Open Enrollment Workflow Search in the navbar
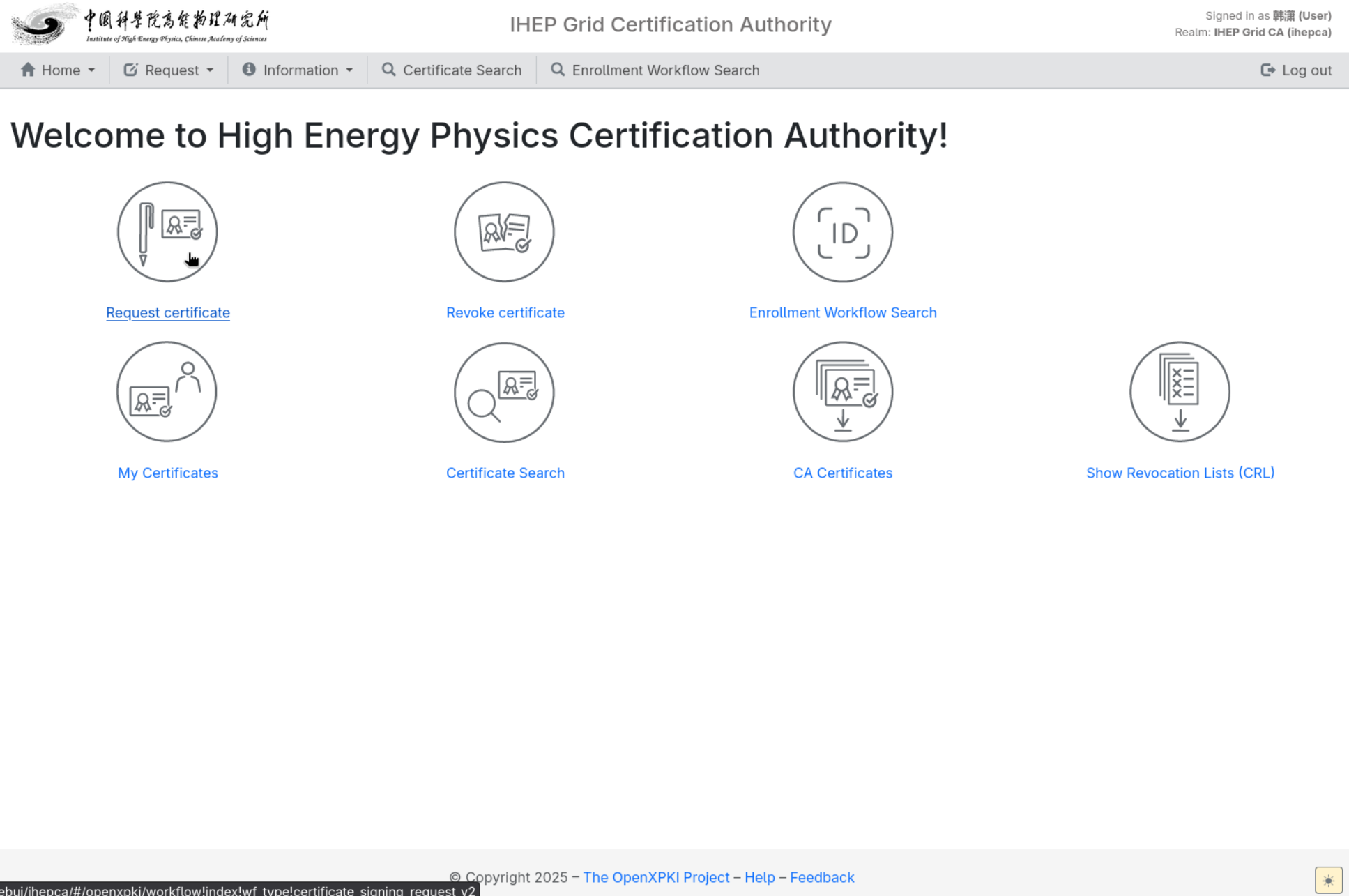The width and height of the screenshot is (1349, 896). 655,70
